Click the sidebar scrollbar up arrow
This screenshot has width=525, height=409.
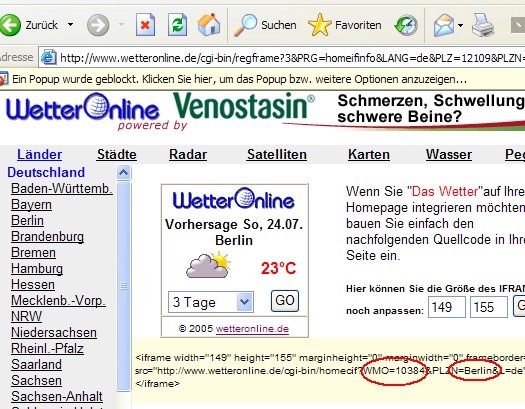tap(124, 173)
